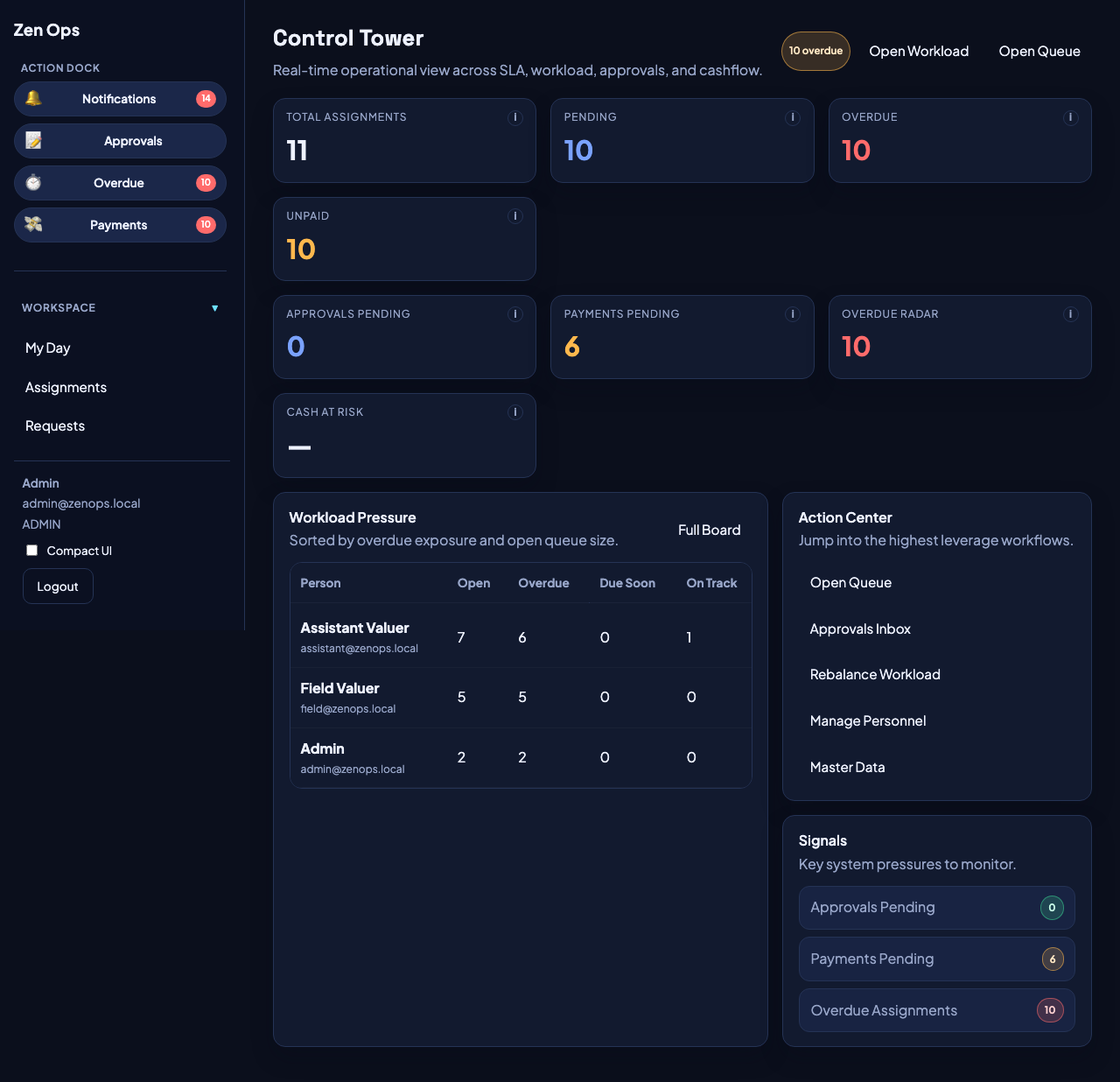The height and width of the screenshot is (1082, 1120).
Task: Click the Full Board link
Action: pos(709,530)
